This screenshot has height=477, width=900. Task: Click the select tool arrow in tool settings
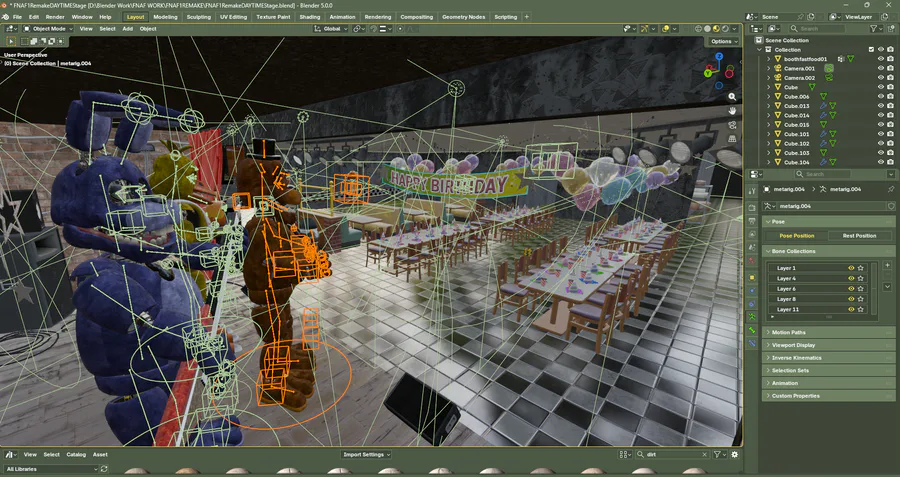[x=11, y=41]
